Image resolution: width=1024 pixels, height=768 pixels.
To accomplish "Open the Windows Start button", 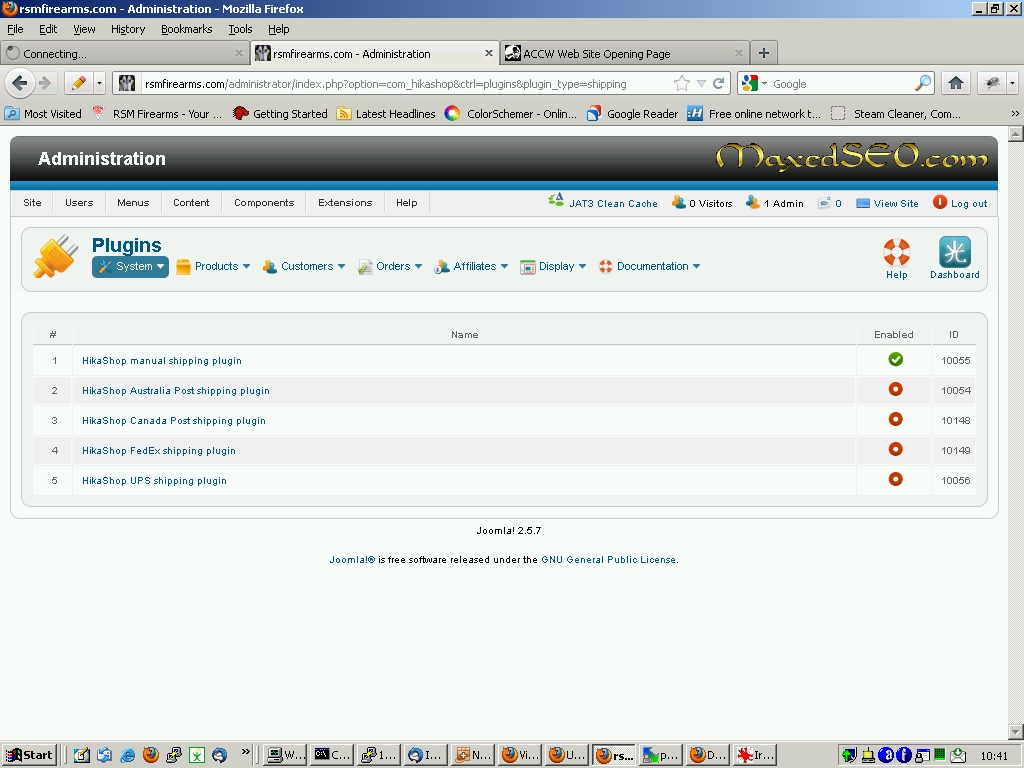I will (29, 755).
